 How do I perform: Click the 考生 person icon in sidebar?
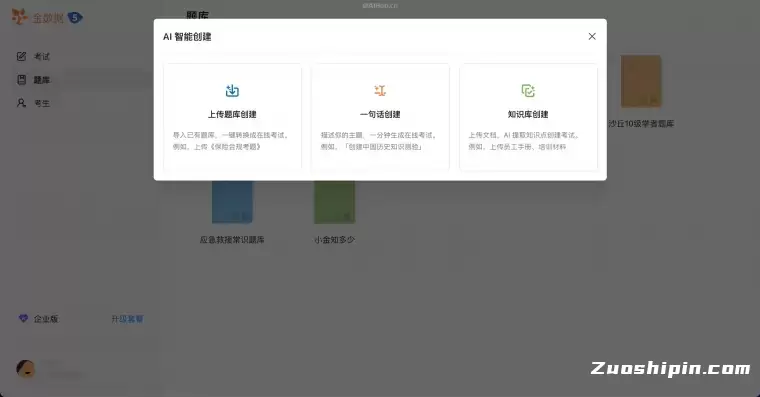[x=21, y=103]
